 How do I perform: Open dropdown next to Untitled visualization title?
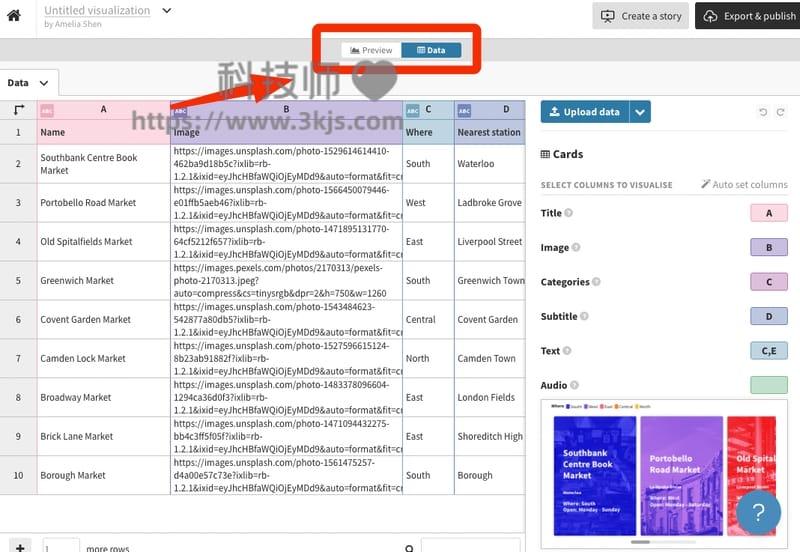(x=166, y=10)
